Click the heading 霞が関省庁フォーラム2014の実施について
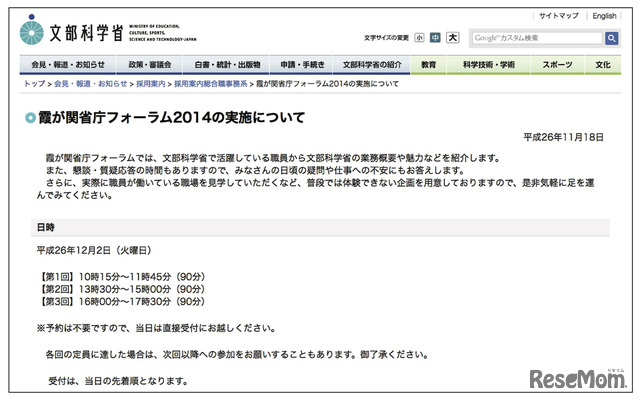Viewport: 640px width, 402px height. click(x=171, y=118)
